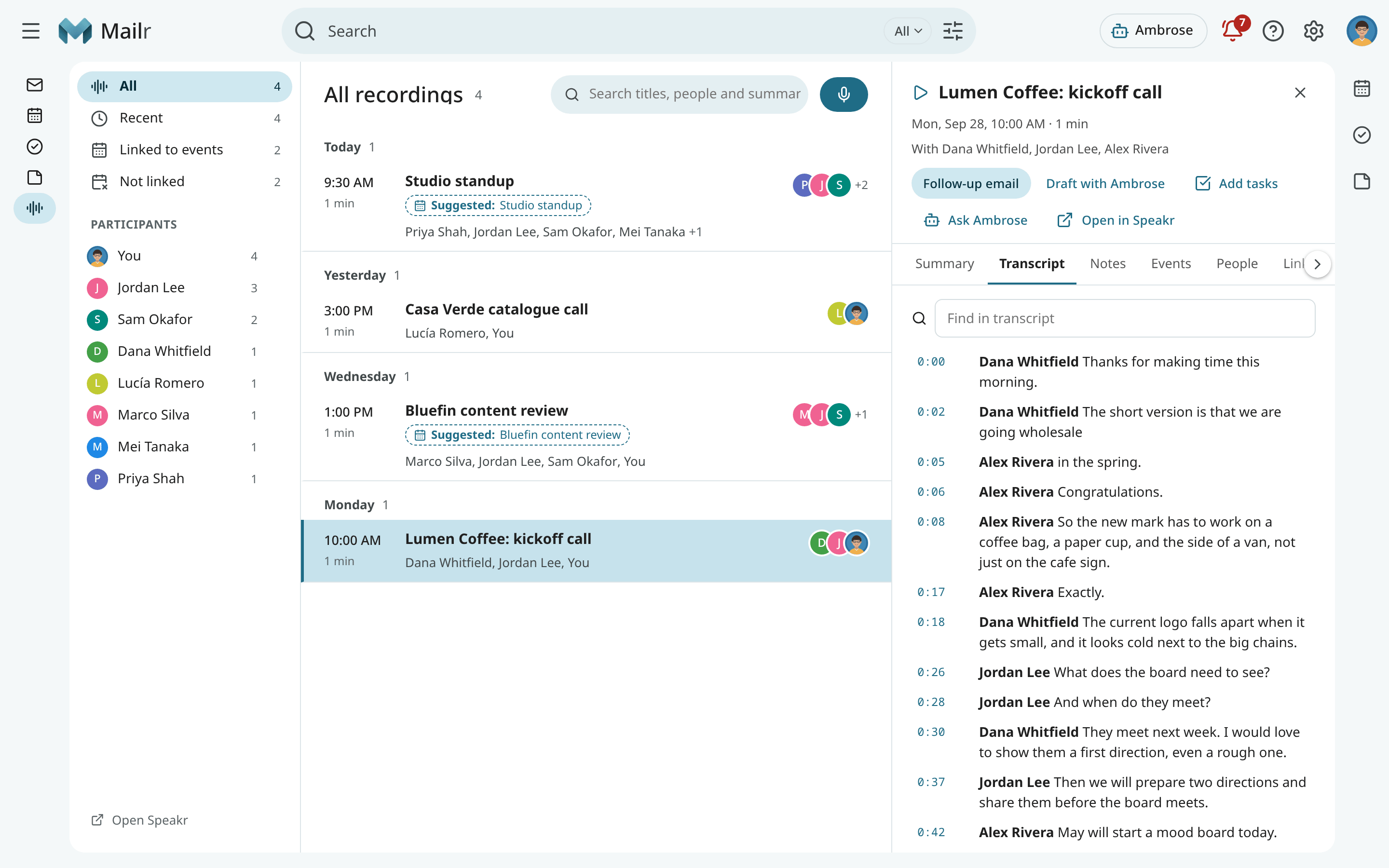The height and width of the screenshot is (868, 1389).
Task: Click Open Speakr link at sidebar bottom
Action: pyautogui.click(x=139, y=820)
